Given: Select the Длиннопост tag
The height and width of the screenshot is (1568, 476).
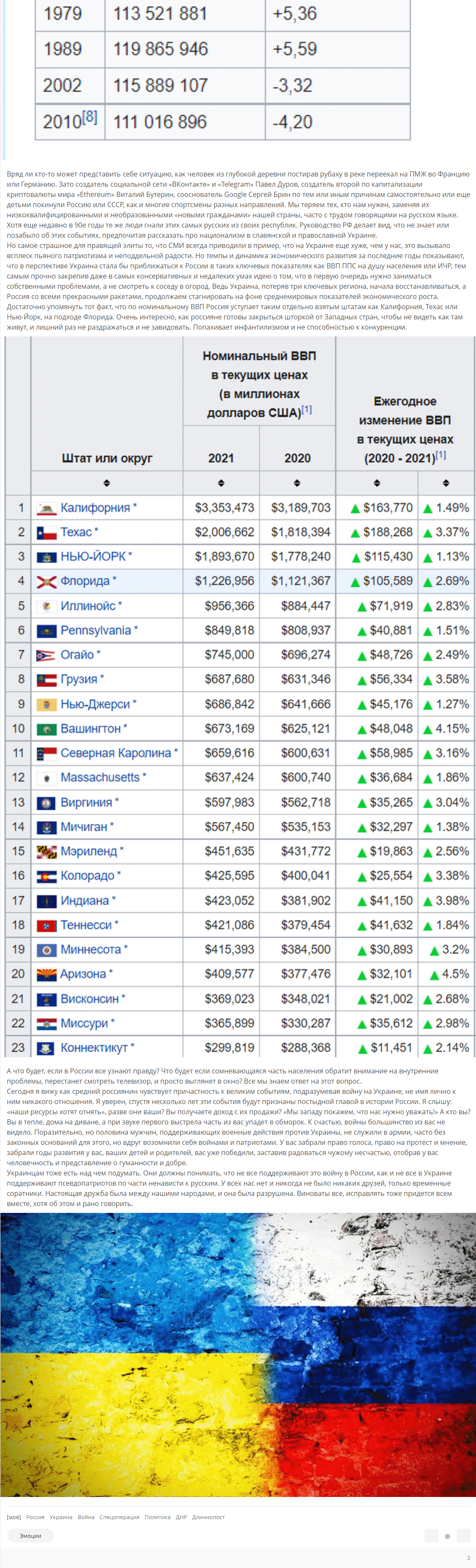Looking at the screenshot, I should tap(209, 1517).
